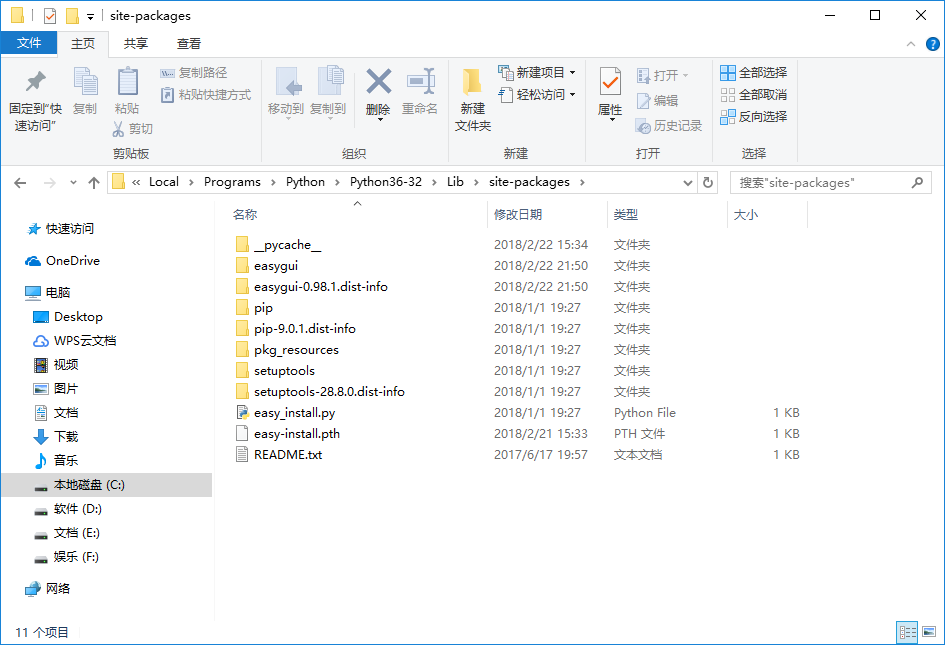This screenshot has width=945, height=645.
Task: Select the easy_install.py file
Action: [x=294, y=413]
